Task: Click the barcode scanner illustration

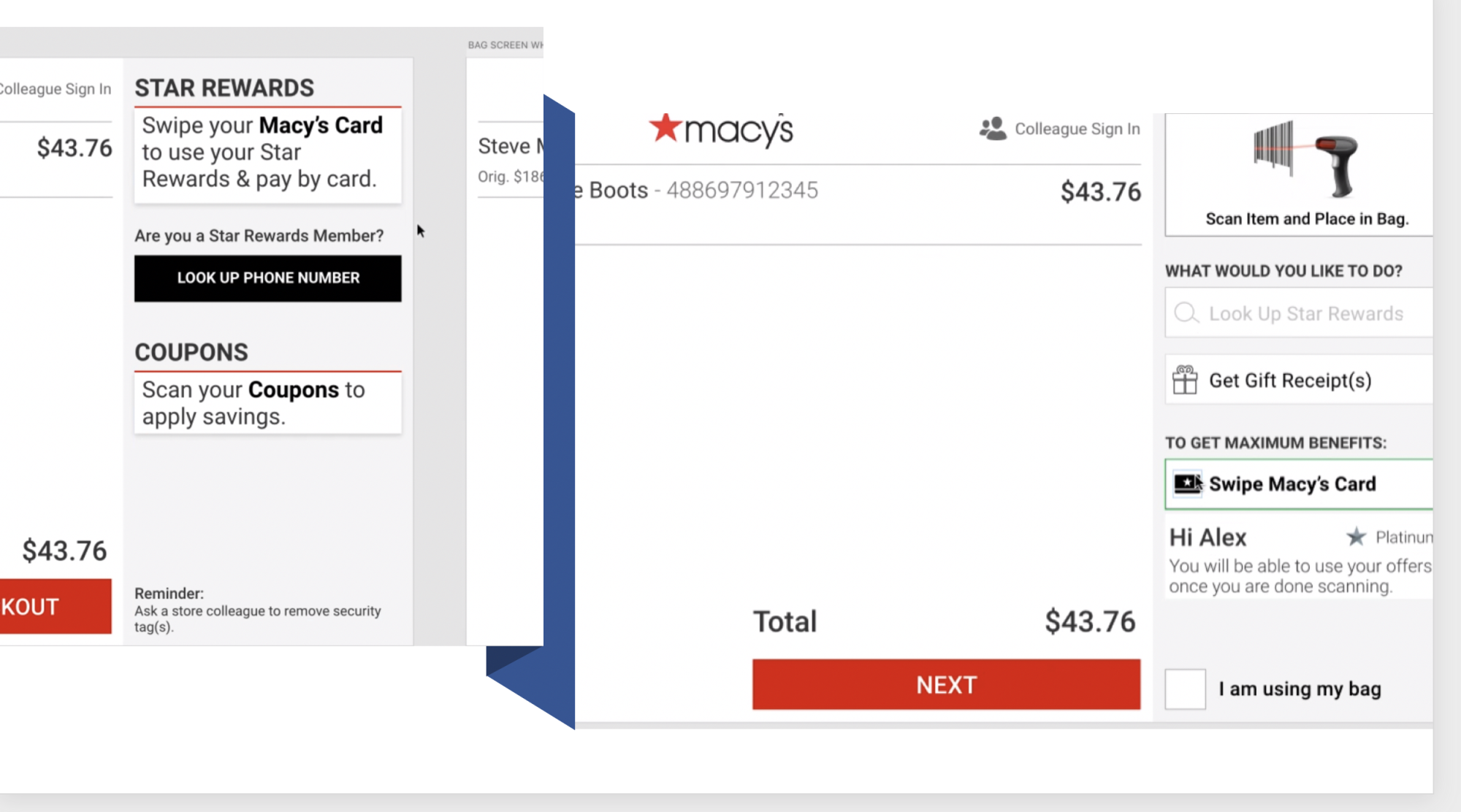Action: 1305,158
